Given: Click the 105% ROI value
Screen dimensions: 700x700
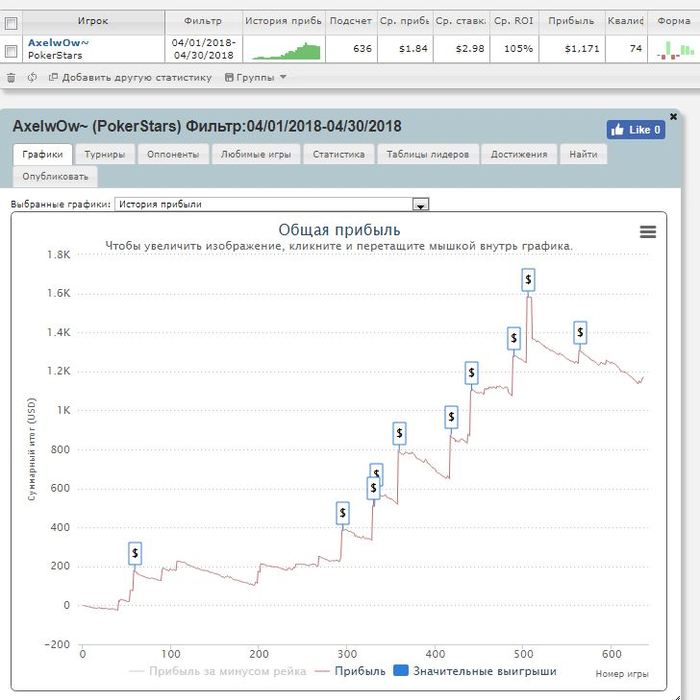Looking at the screenshot, I should tap(518, 49).
